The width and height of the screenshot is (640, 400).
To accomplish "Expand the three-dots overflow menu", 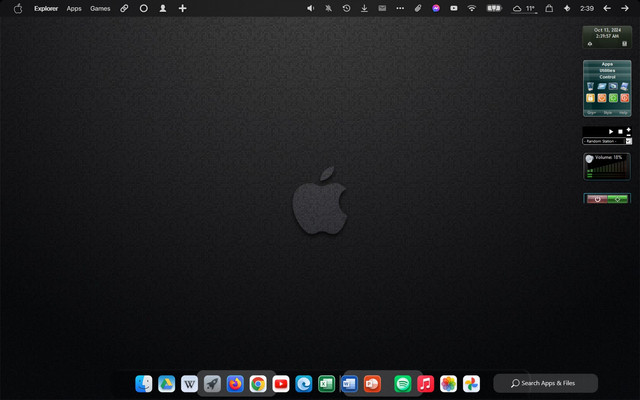I will [400, 8].
